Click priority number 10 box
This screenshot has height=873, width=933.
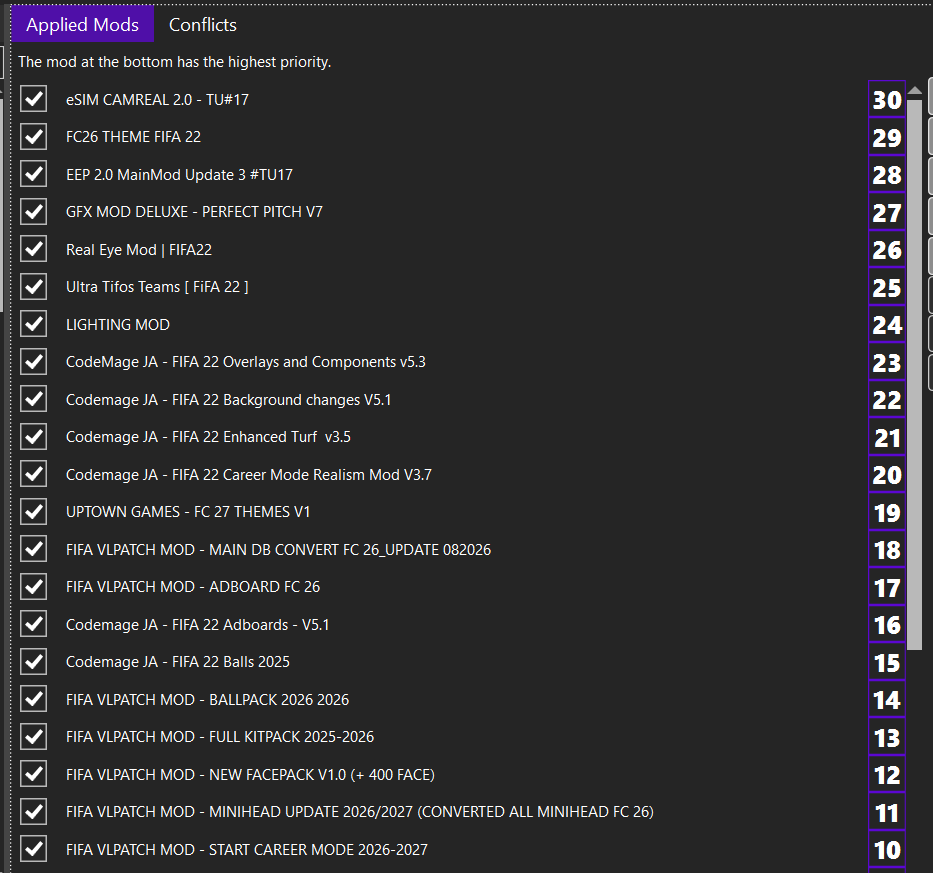(887, 849)
